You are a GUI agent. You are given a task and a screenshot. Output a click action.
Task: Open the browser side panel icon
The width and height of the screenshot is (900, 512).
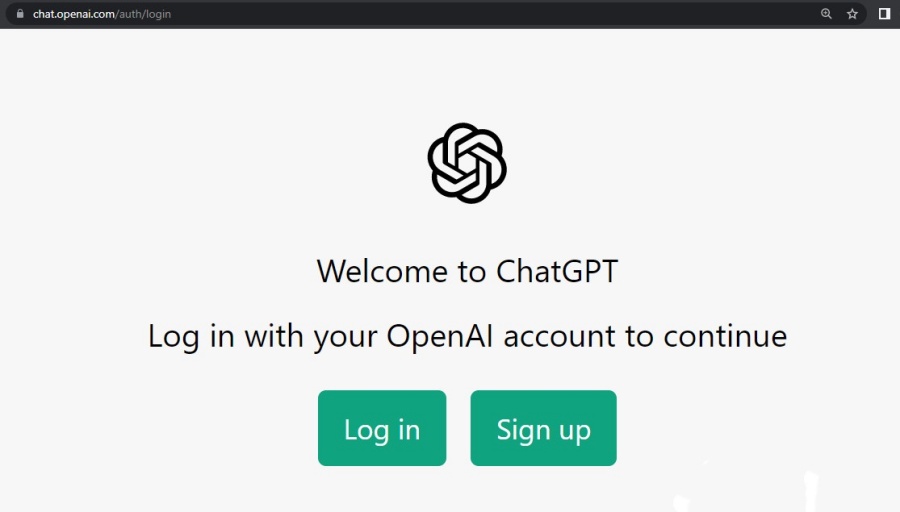pos(885,14)
